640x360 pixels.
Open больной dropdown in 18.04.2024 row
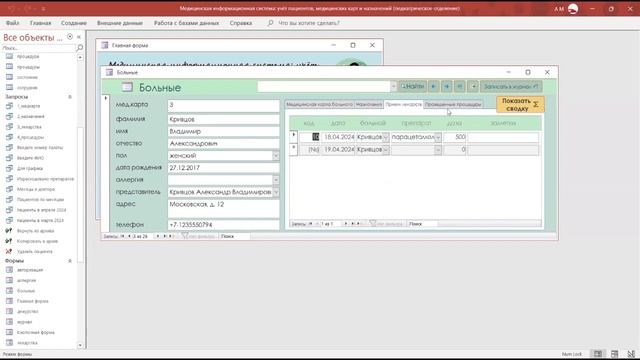click(x=386, y=137)
